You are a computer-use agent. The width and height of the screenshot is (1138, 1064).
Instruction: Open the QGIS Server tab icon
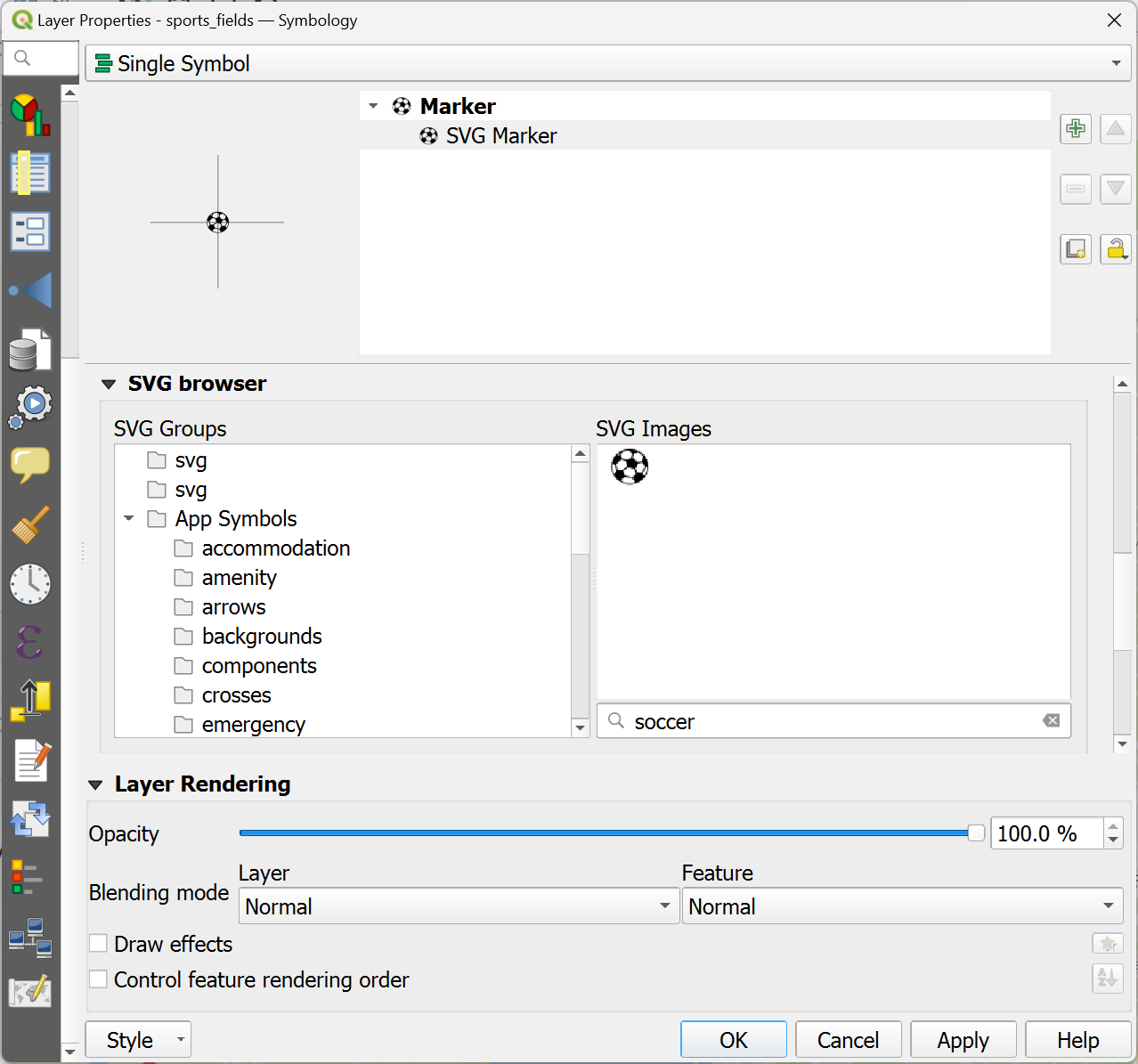coord(30,937)
